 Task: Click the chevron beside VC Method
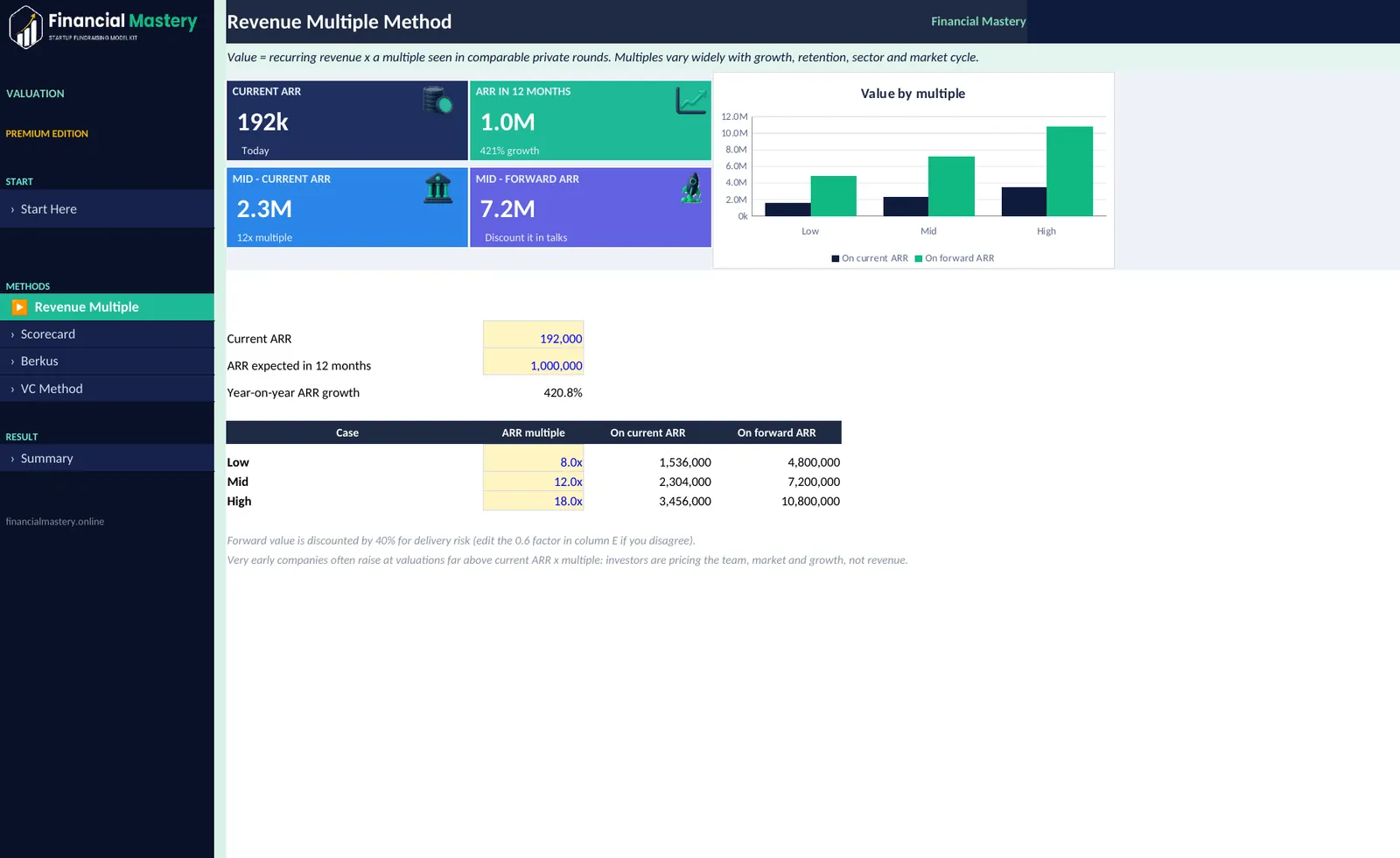point(12,390)
